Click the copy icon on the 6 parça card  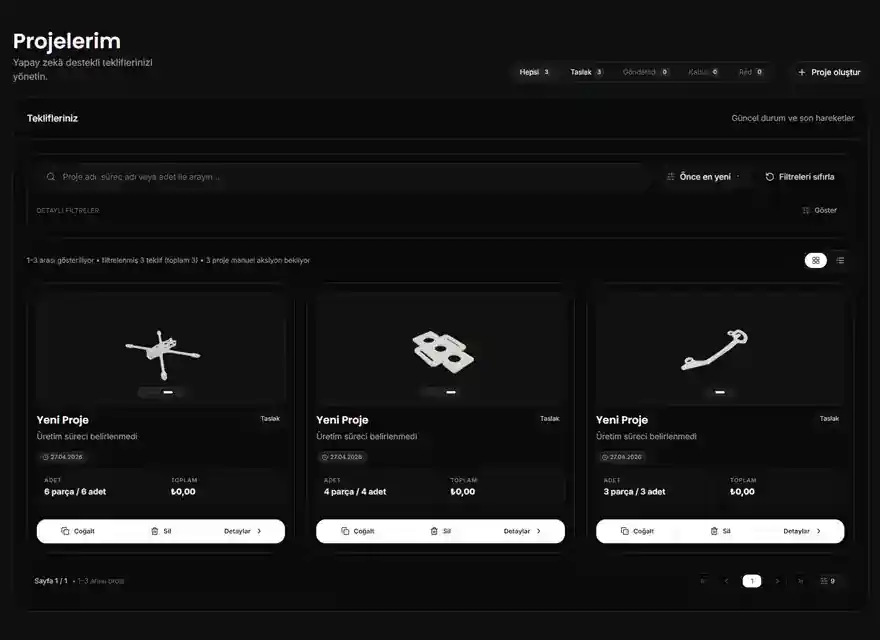pos(65,531)
